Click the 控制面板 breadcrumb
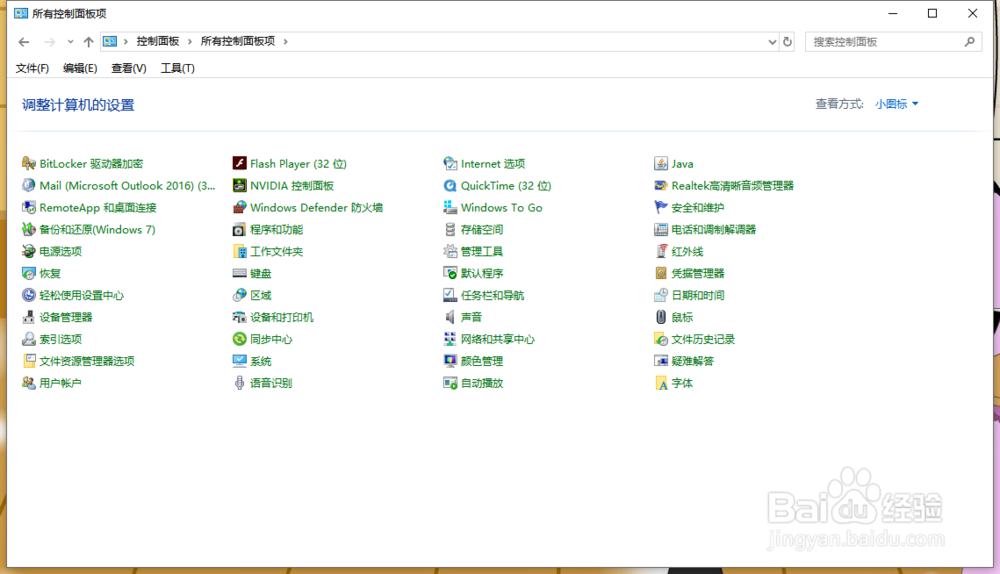This screenshot has height=574, width=1000. click(x=158, y=41)
